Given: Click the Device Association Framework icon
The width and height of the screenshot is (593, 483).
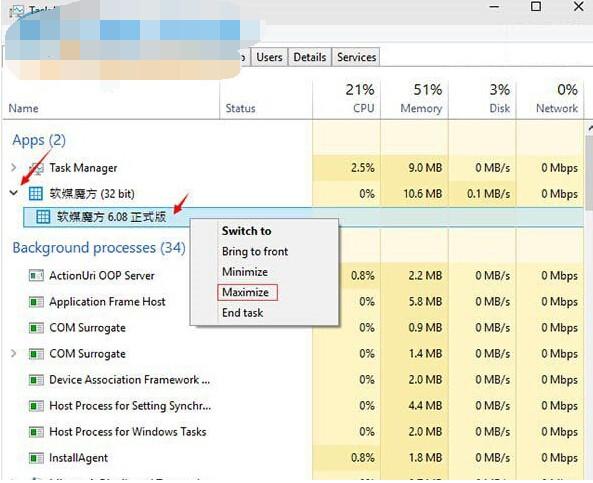Looking at the screenshot, I should click(36, 380).
